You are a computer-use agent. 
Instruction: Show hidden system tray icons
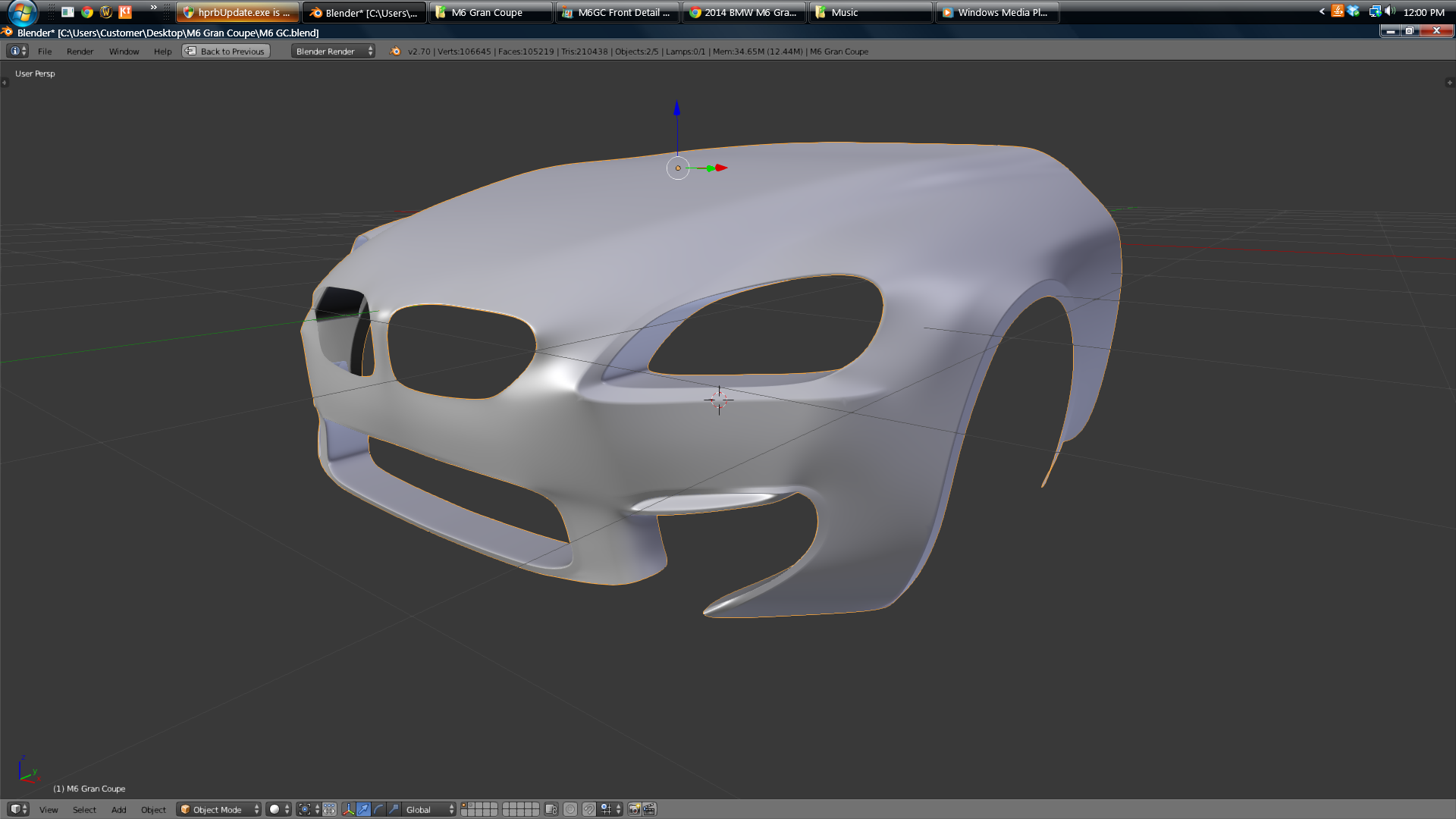pos(1322,11)
